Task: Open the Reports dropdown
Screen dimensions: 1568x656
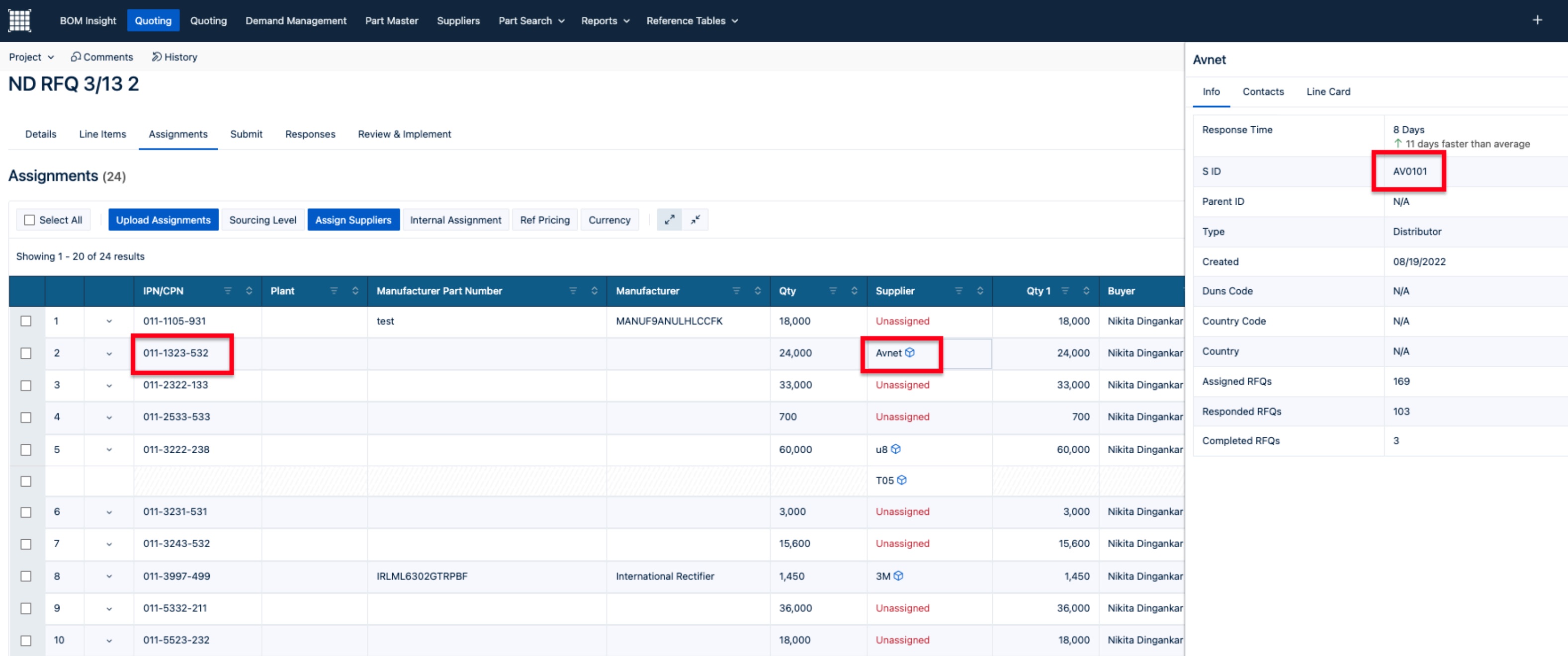Action: click(605, 20)
